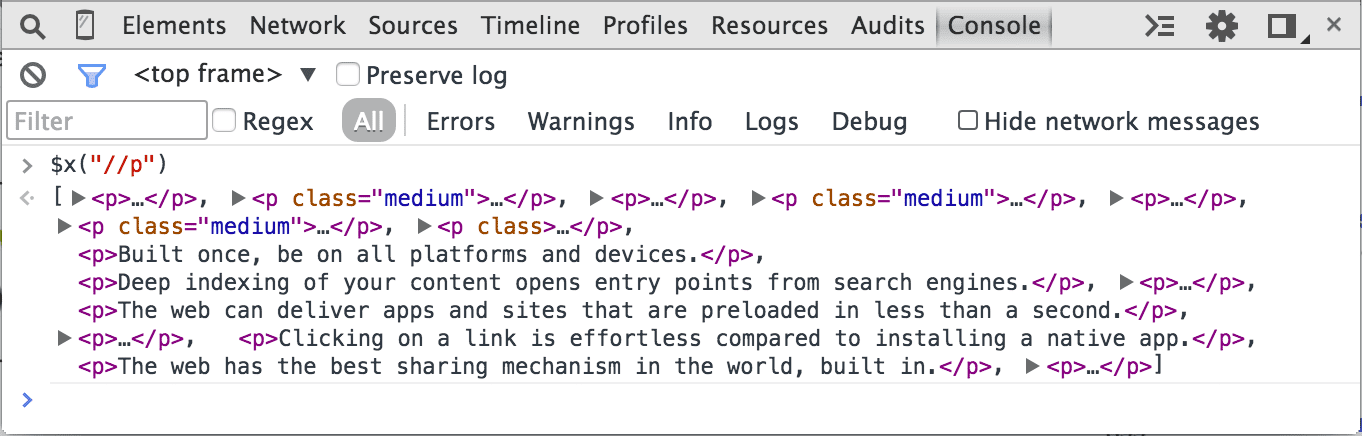Click the magnifier inspect element icon
Screen dimensions: 1362x436
[x=33, y=26]
